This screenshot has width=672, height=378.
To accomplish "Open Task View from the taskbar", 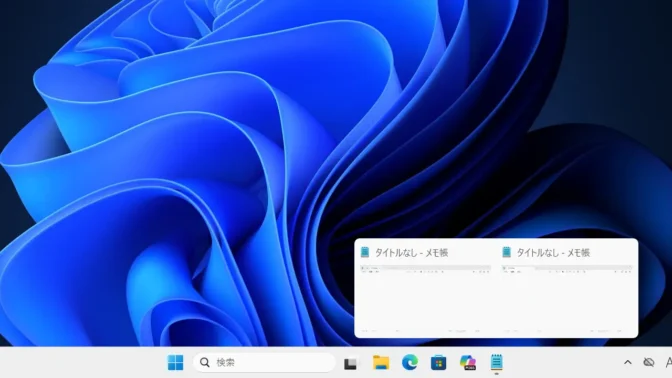I will (351, 363).
